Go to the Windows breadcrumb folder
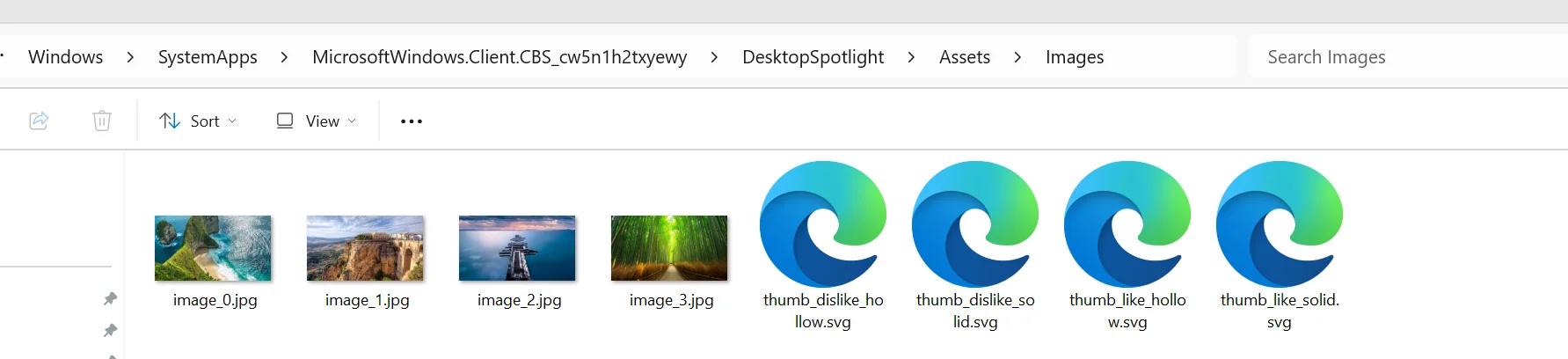Viewport: 1568px width, 359px height. click(x=66, y=57)
